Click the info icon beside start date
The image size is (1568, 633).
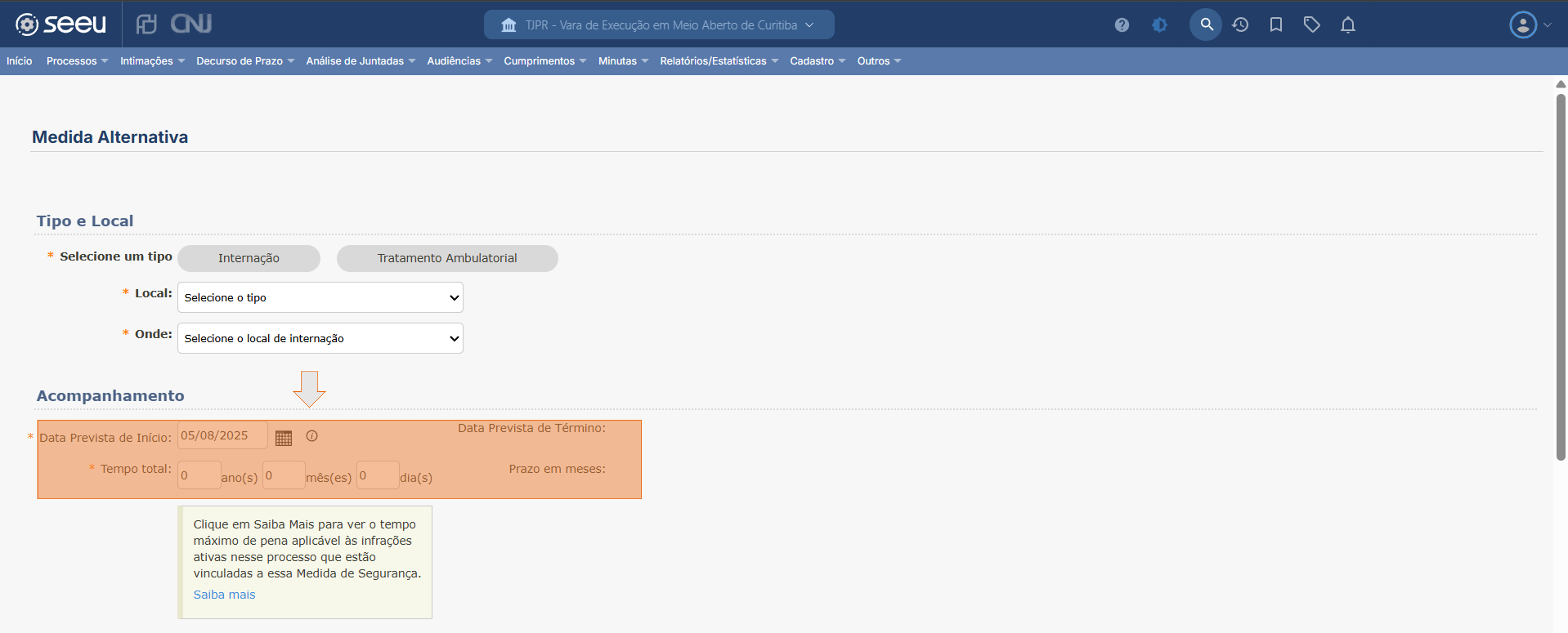tap(312, 436)
